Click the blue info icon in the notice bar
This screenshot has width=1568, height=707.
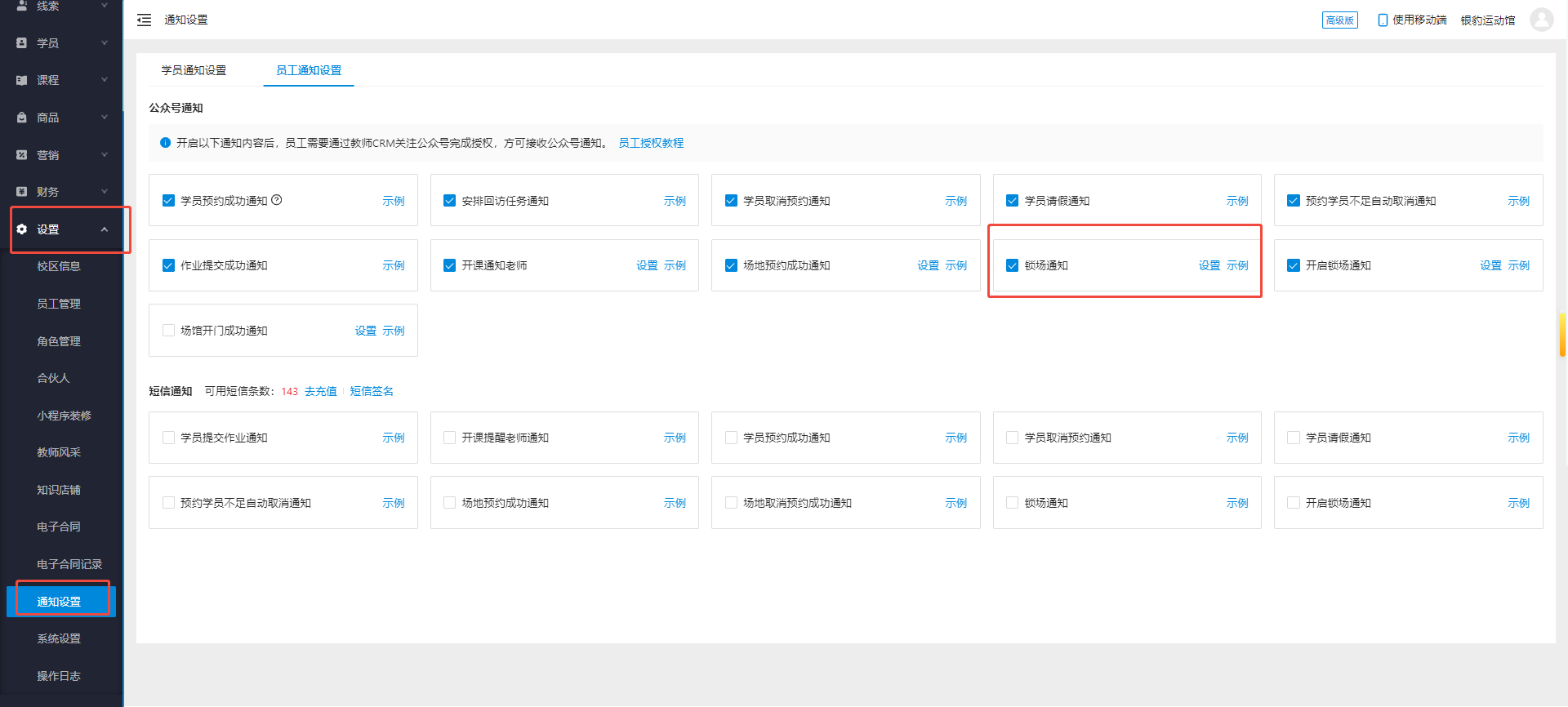165,143
